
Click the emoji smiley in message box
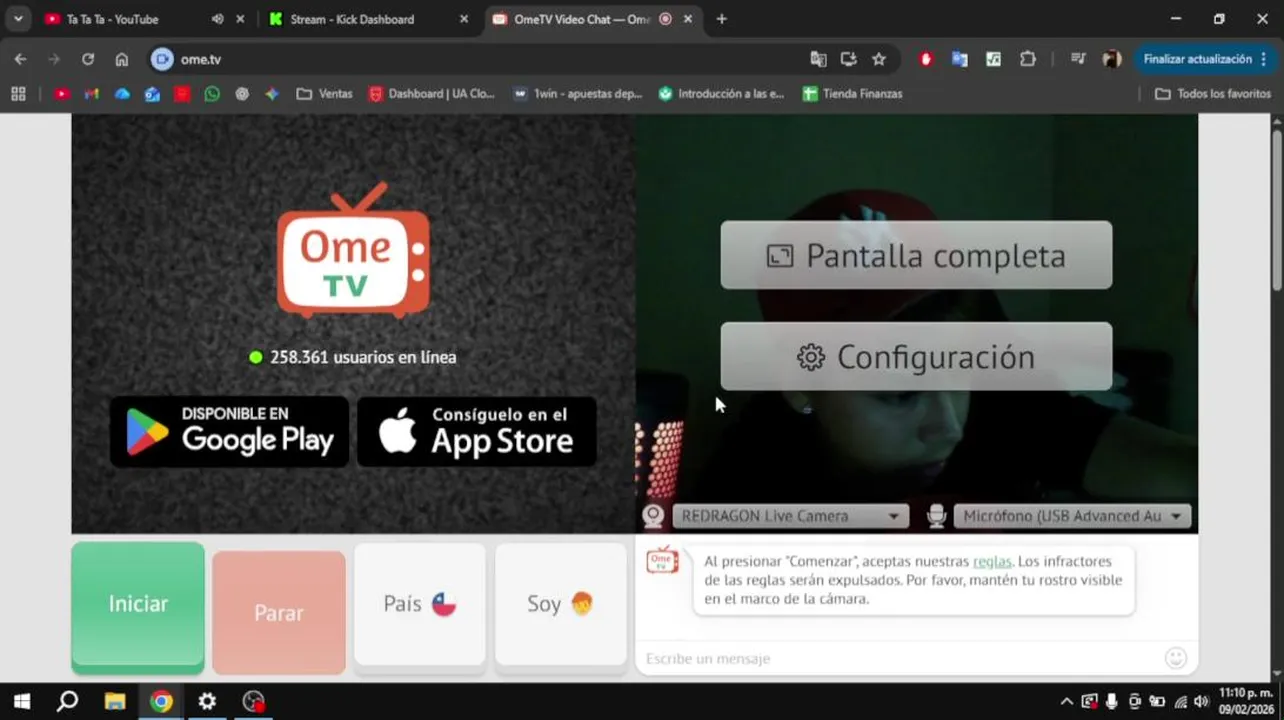point(1176,658)
